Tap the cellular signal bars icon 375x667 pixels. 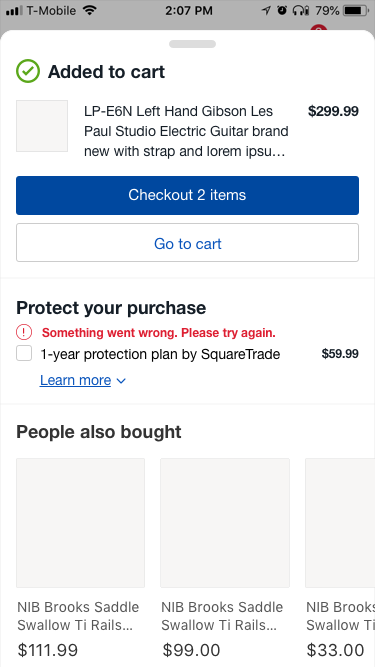[x=14, y=11]
